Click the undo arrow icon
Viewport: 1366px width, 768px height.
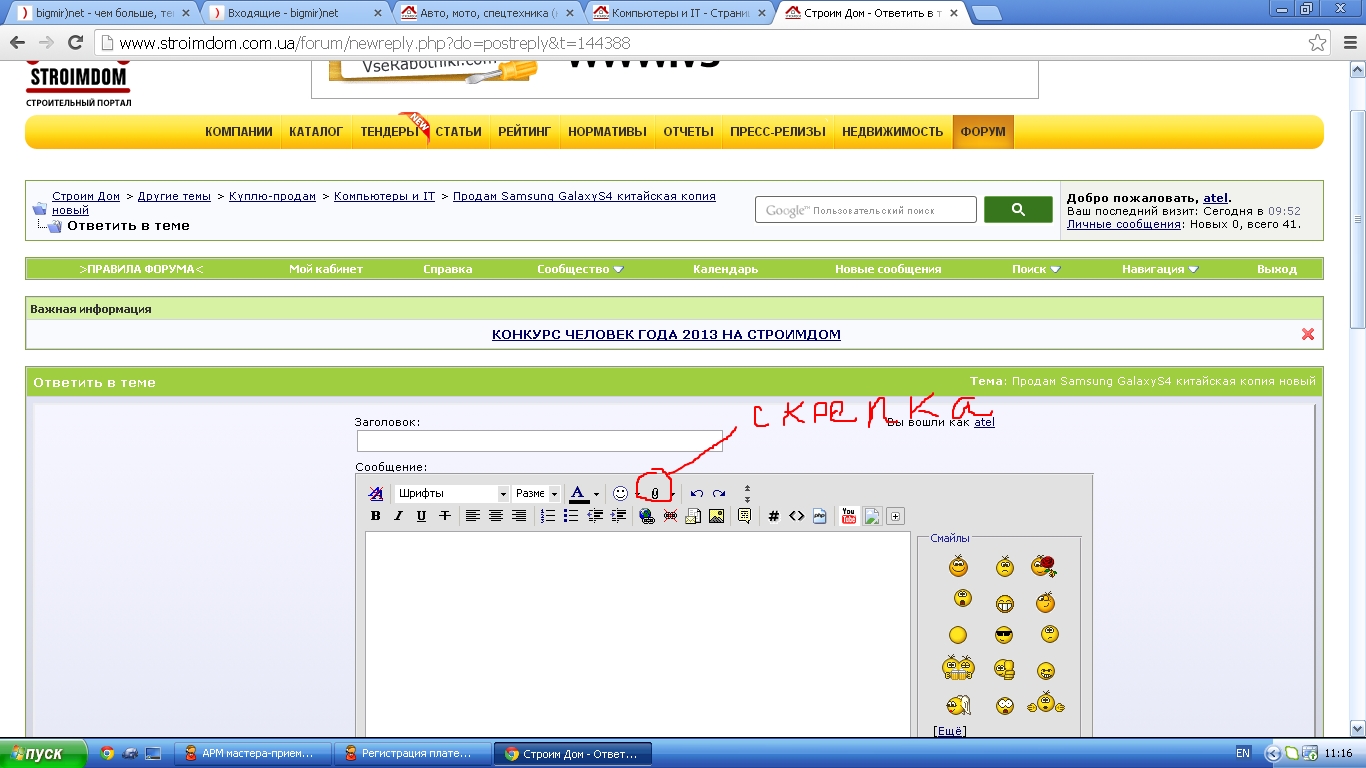point(697,493)
